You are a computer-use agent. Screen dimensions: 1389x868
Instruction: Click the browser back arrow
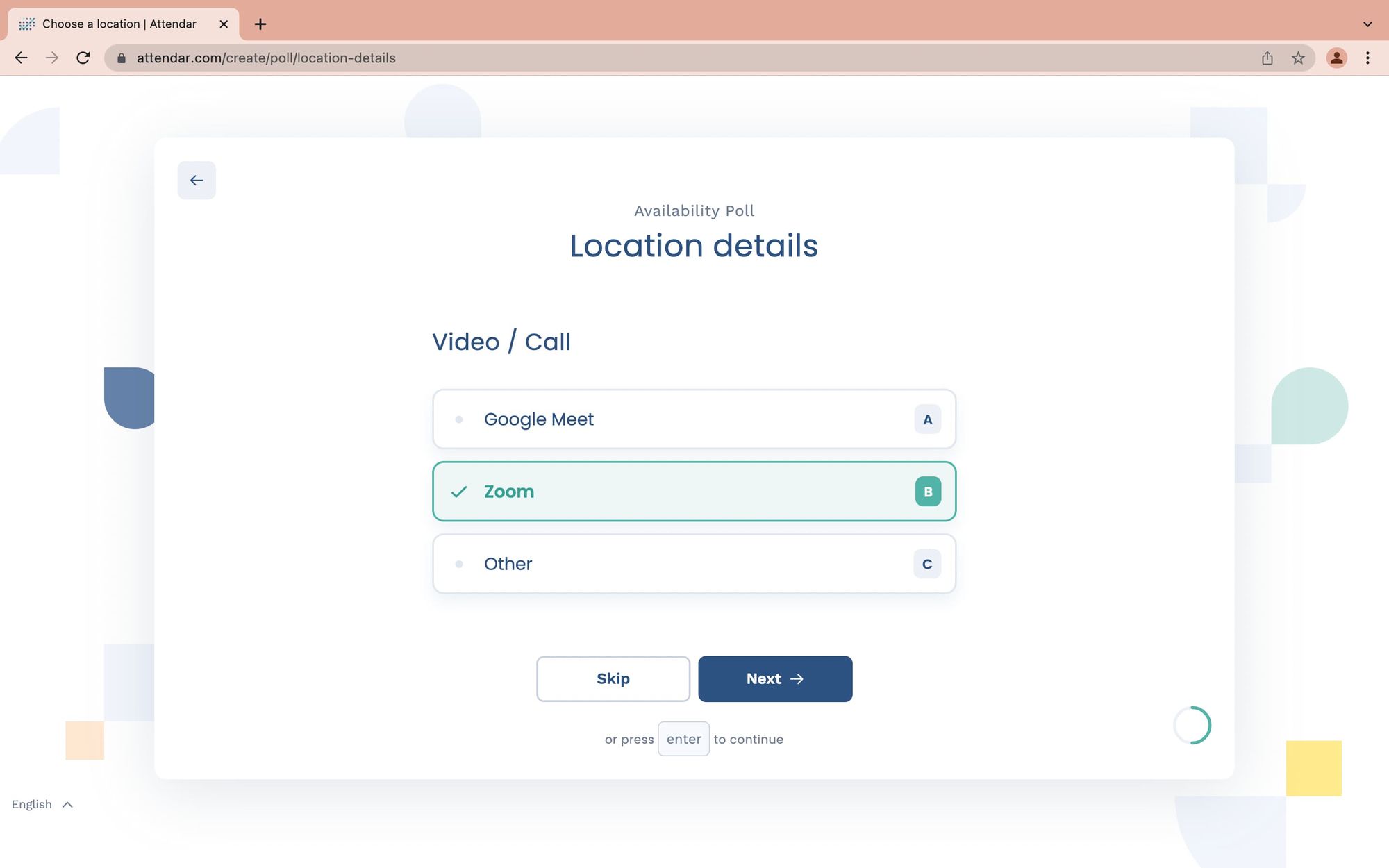pos(21,58)
